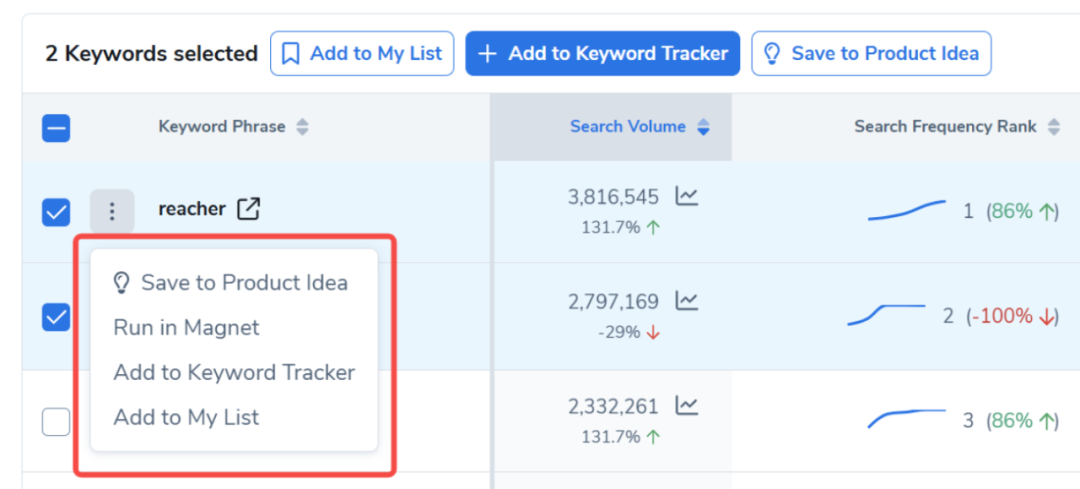The height and width of the screenshot is (489, 1080).
Task: Click the rank 1 sparkline graph
Action: tap(906, 210)
